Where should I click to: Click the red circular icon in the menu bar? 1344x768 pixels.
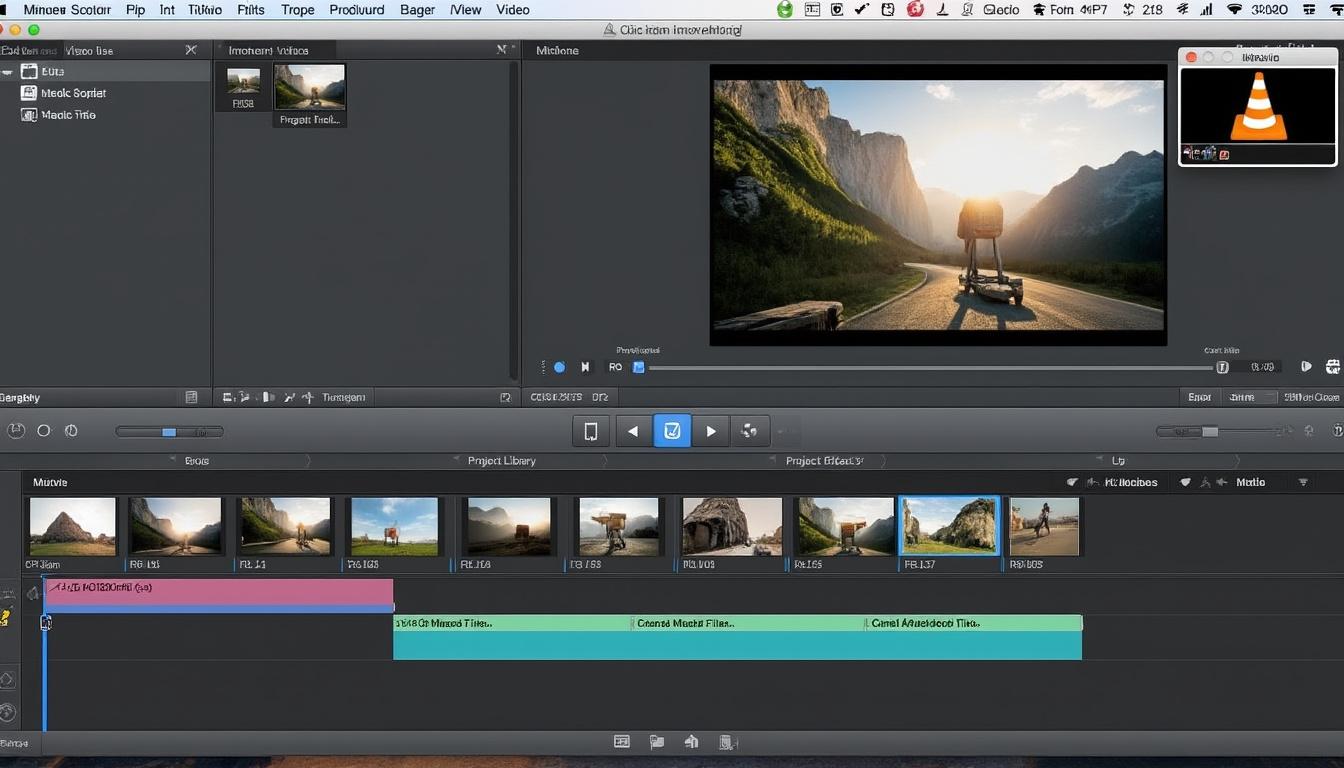(x=915, y=9)
